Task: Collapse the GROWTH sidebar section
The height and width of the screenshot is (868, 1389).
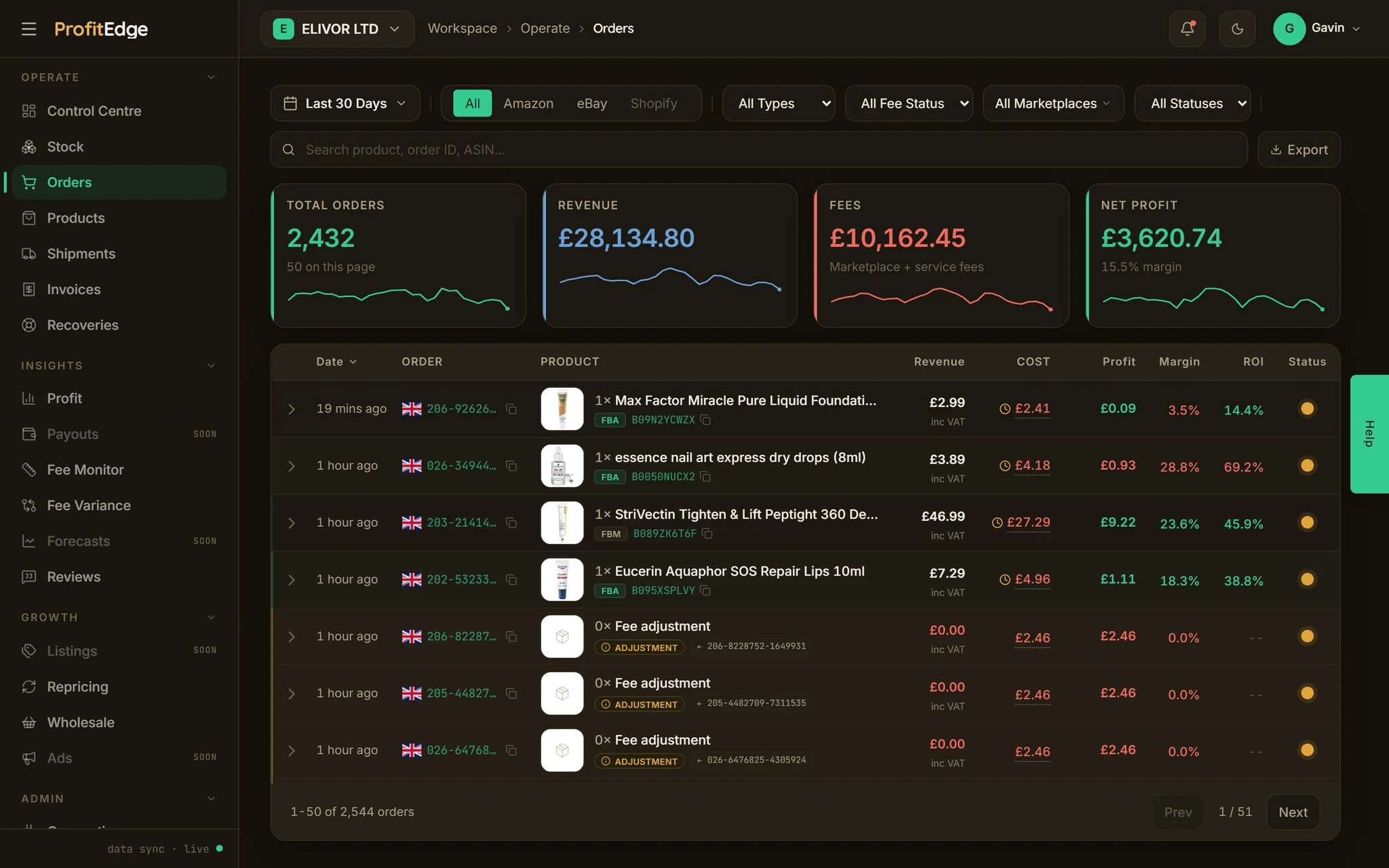Action: point(211,617)
